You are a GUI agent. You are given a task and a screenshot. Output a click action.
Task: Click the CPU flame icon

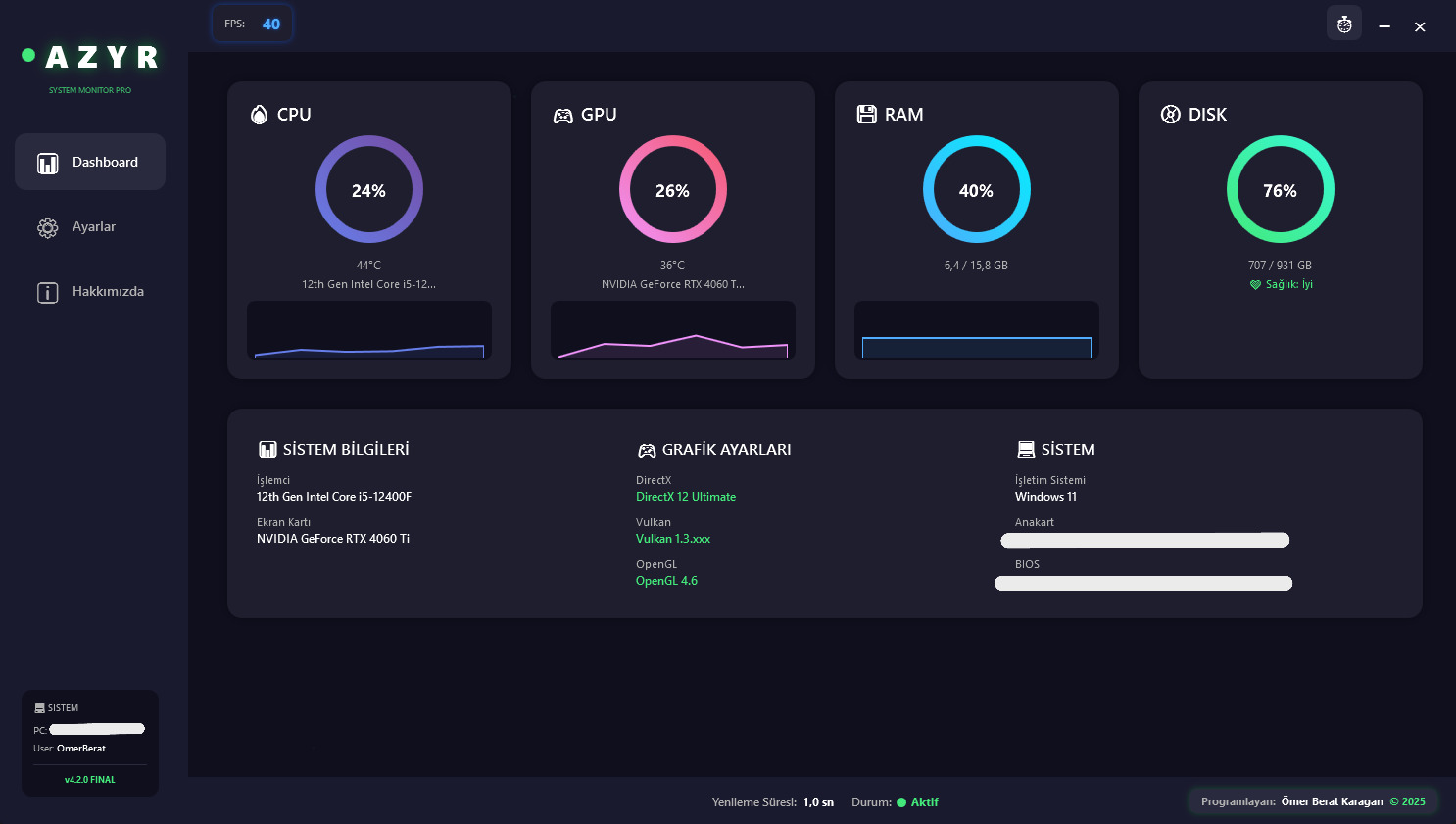pos(259,115)
